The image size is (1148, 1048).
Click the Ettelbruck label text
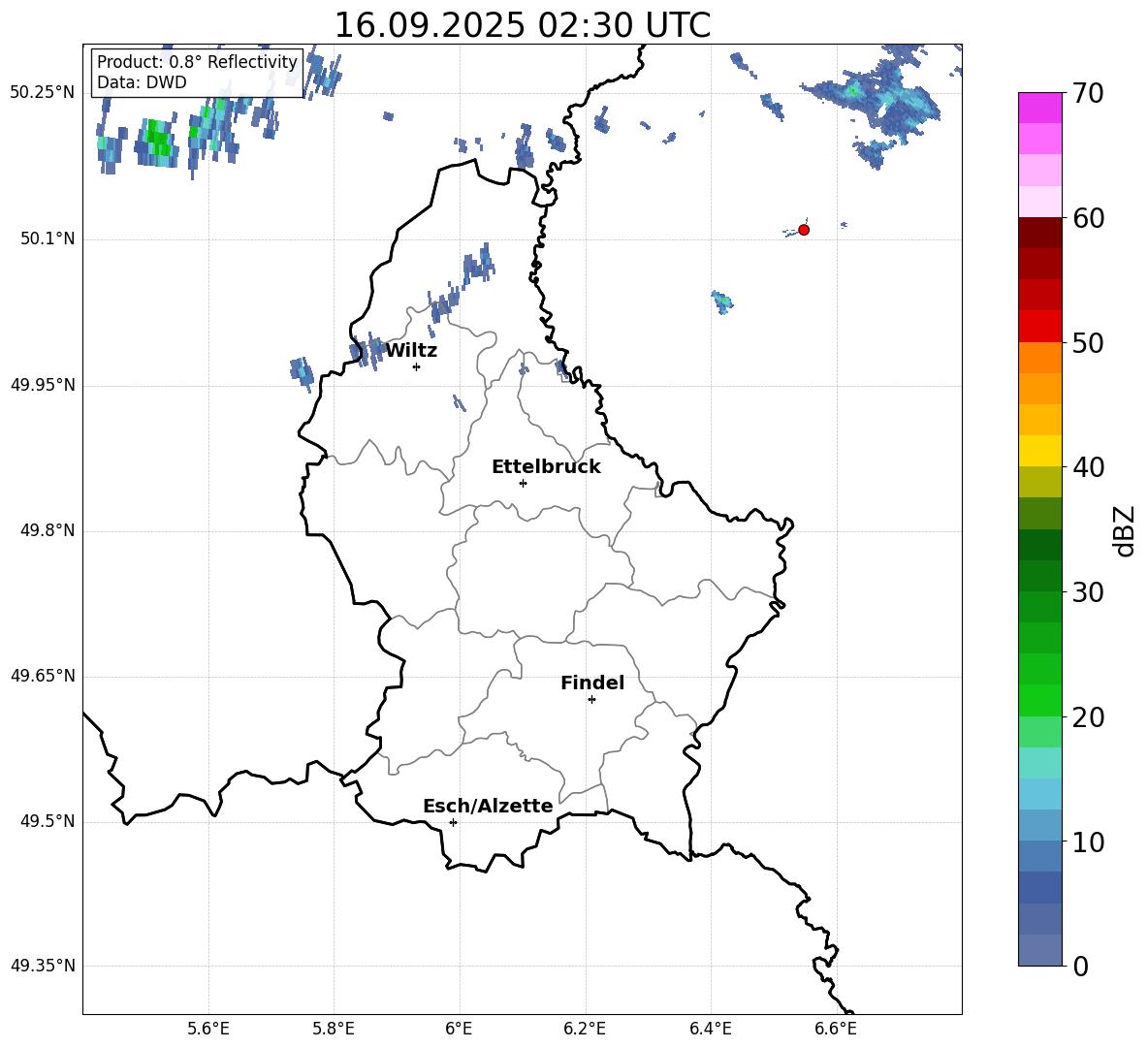click(x=546, y=467)
